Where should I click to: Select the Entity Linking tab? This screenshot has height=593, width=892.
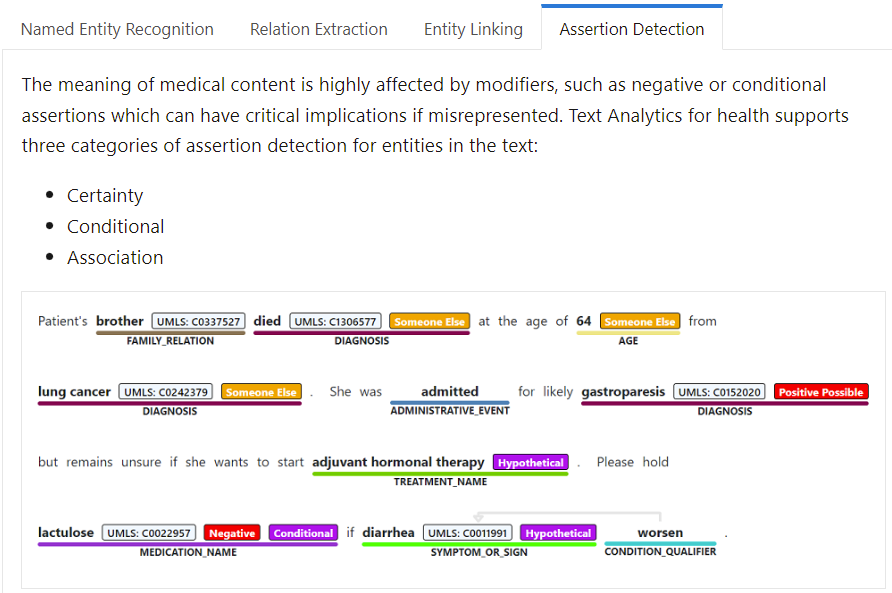point(473,29)
